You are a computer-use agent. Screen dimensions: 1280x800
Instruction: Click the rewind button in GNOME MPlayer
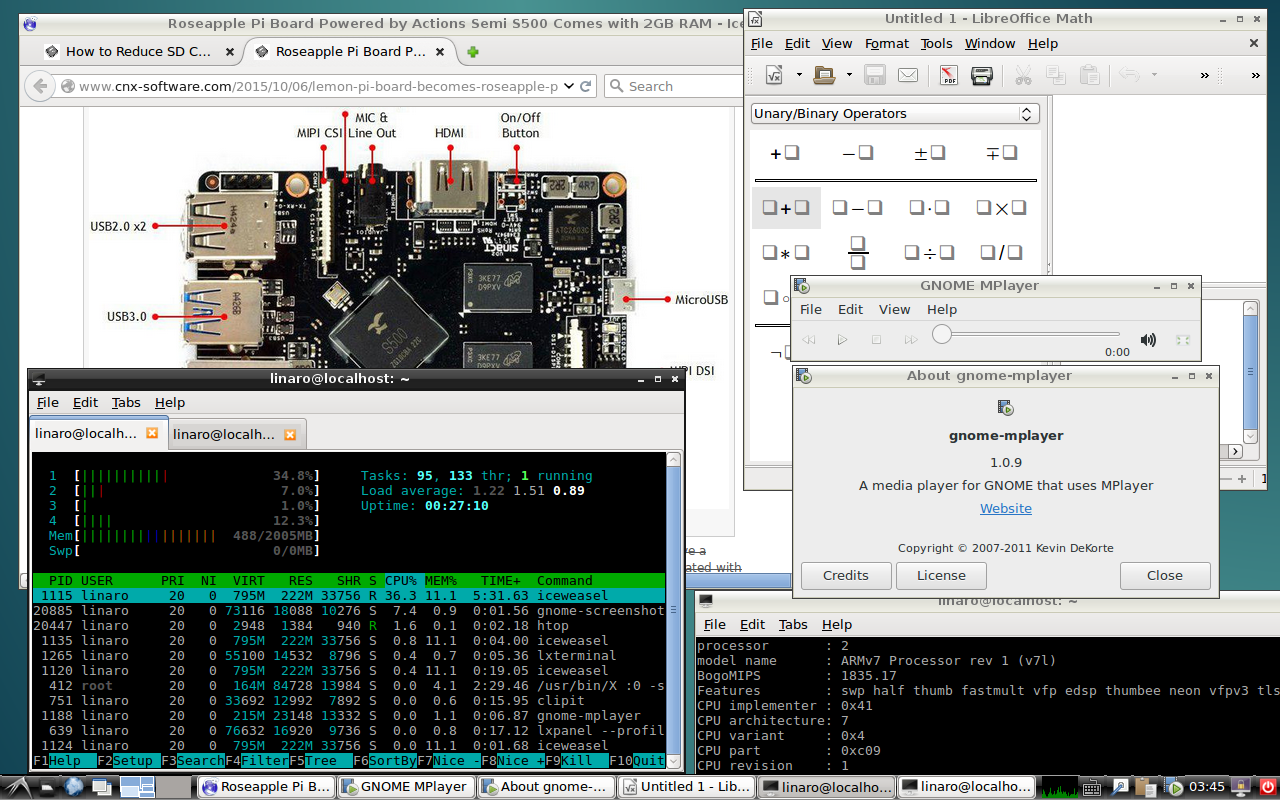point(808,340)
